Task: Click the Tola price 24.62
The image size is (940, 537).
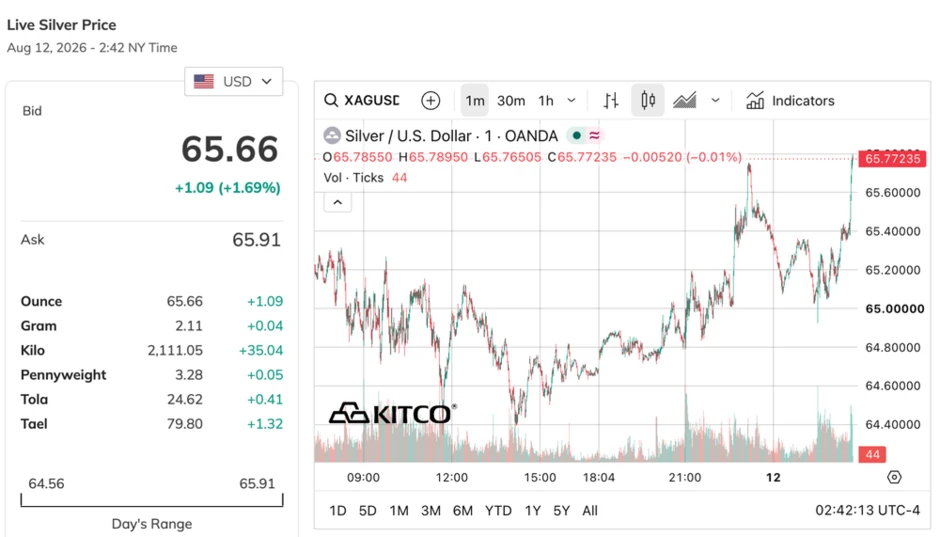Action: click(185, 400)
